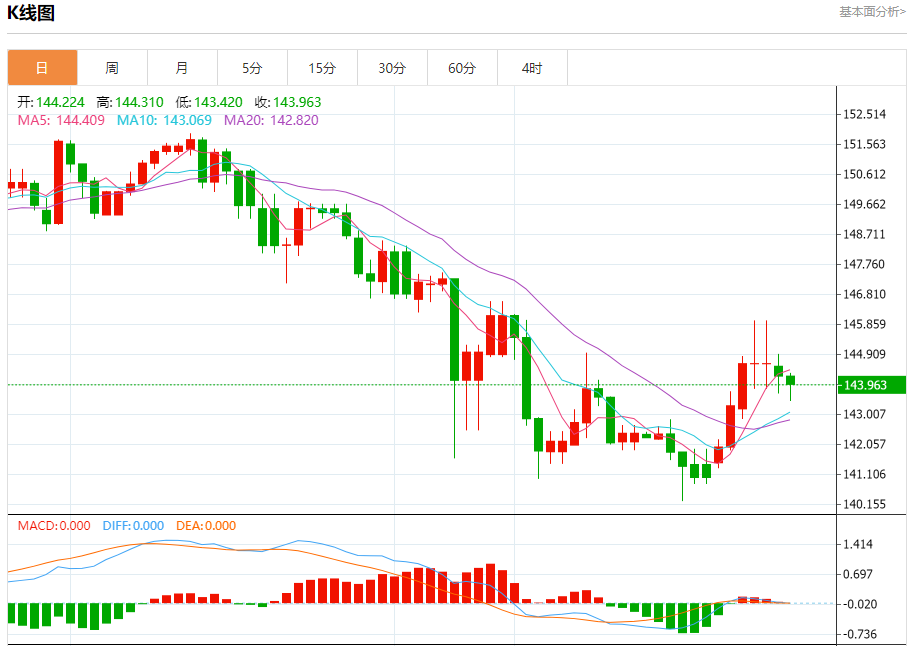The image size is (916, 646).
Task: Click the green 143.963 current price tag
Action: [872, 385]
